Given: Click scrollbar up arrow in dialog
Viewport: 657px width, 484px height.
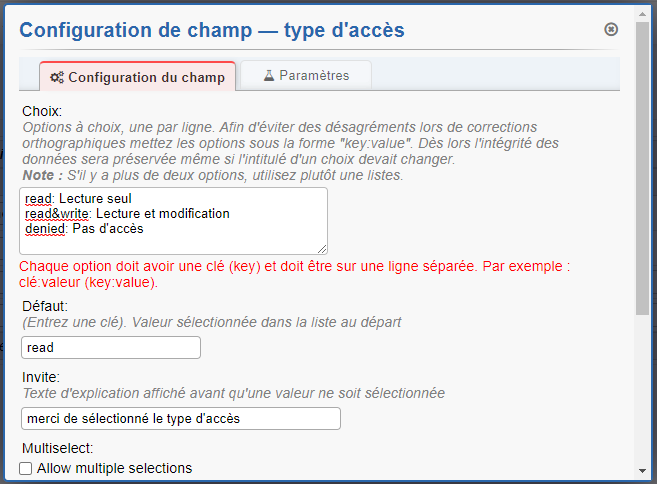Looking at the screenshot, I should point(641,16).
